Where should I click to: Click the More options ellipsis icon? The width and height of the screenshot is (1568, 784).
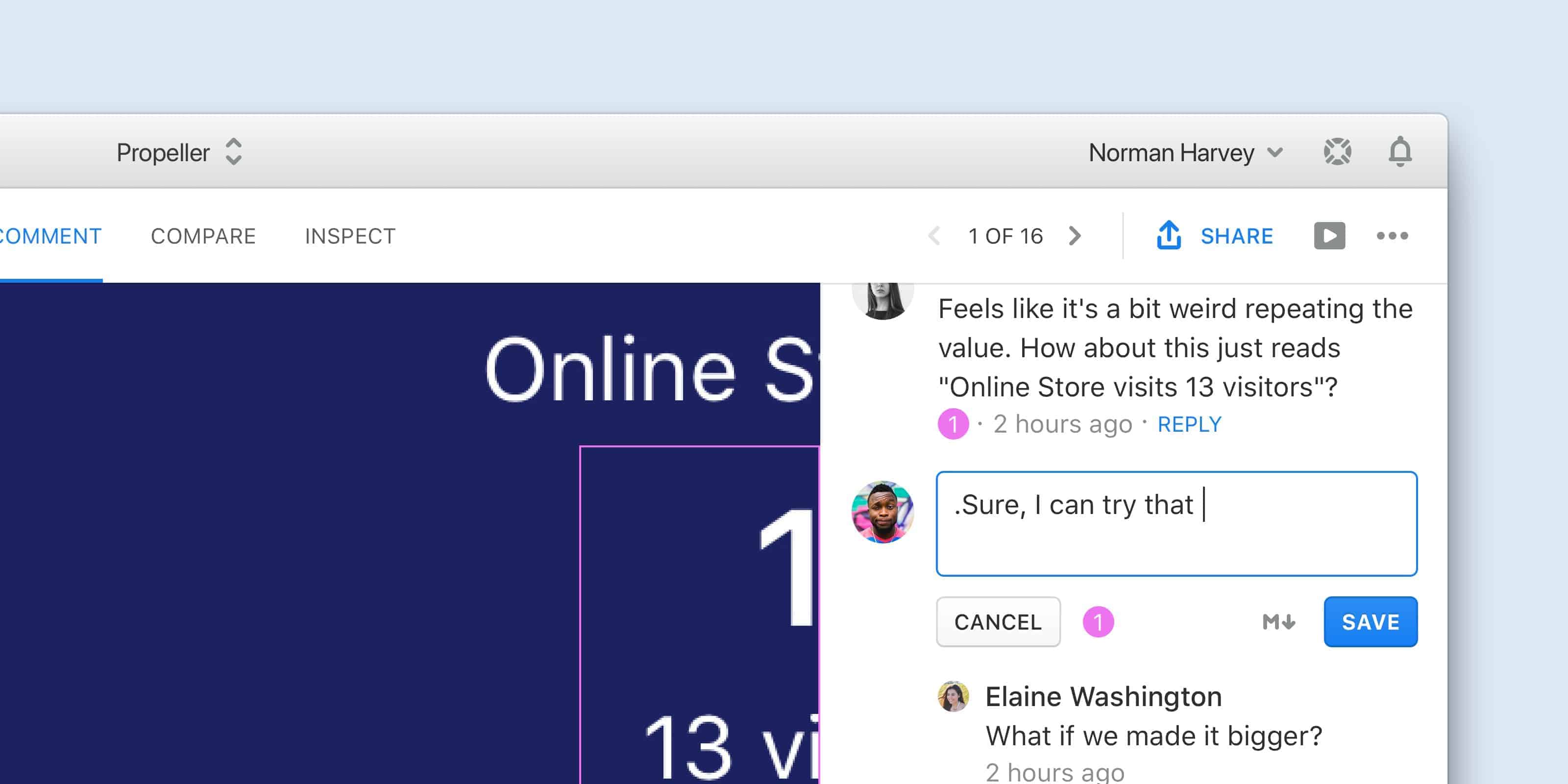(x=1392, y=236)
